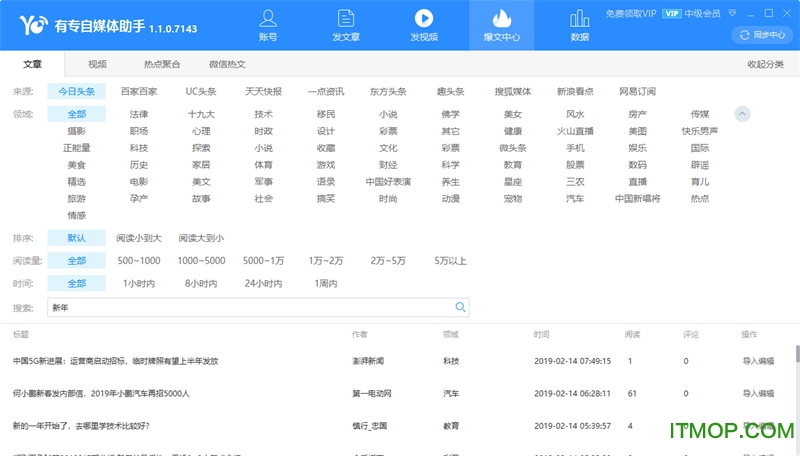
Task: Filter time to 8小时内
Action: click(201, 283)
